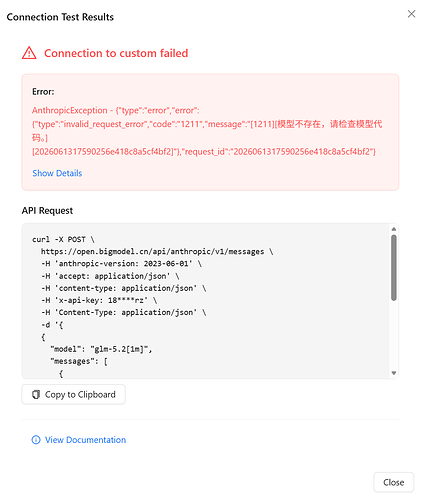Click the Close button at bottom
Image resolution: width=422 pixels, height=500 pixels.
(393, 482)
